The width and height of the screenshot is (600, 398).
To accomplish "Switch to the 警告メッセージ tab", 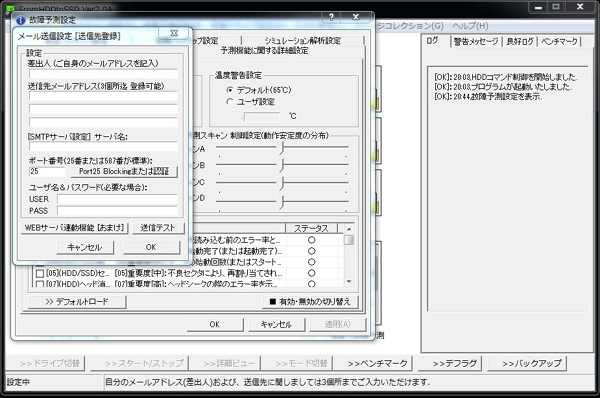I will point(476,41).
